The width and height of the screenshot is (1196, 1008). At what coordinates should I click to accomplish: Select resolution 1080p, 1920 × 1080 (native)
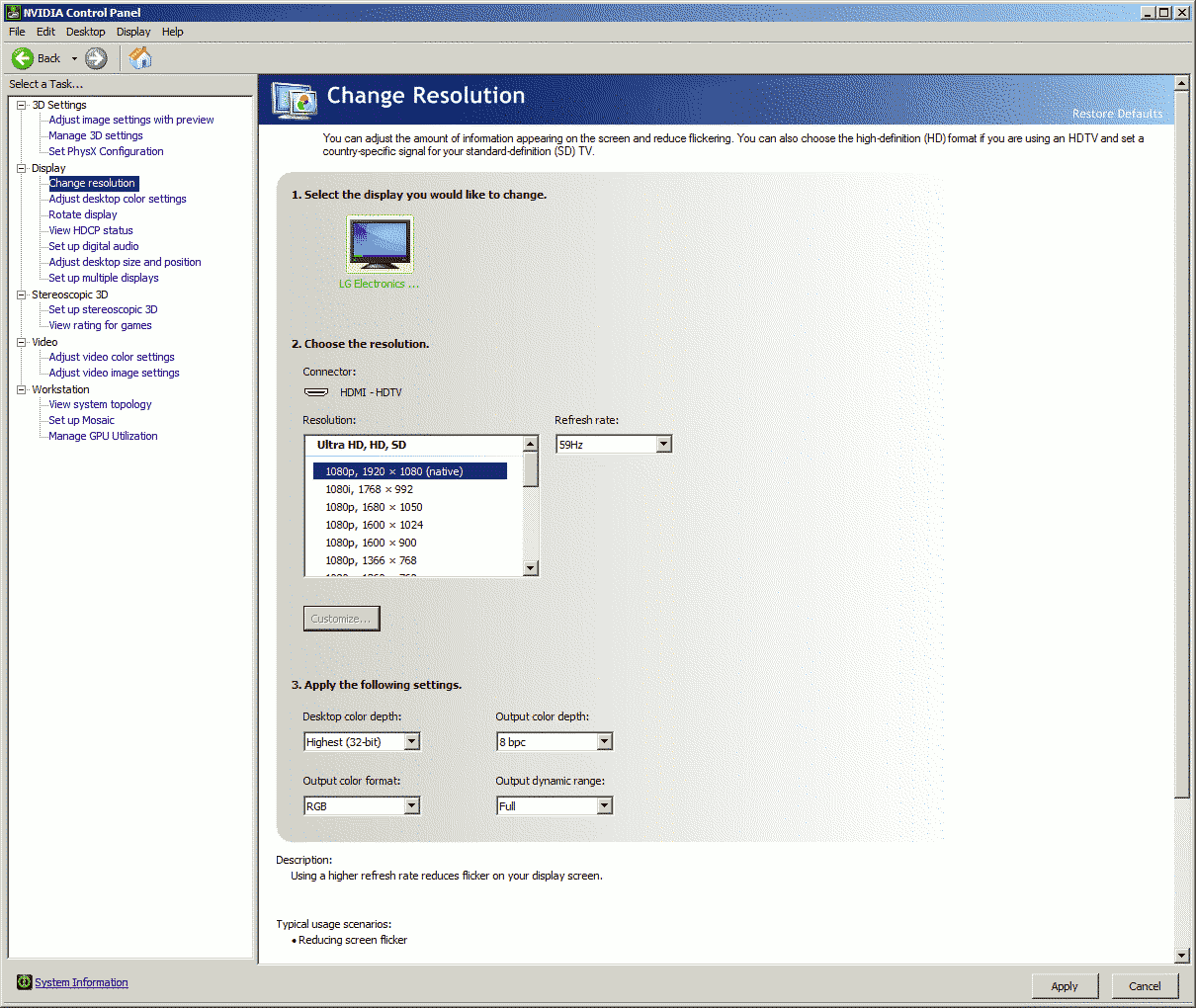(410, 471)
